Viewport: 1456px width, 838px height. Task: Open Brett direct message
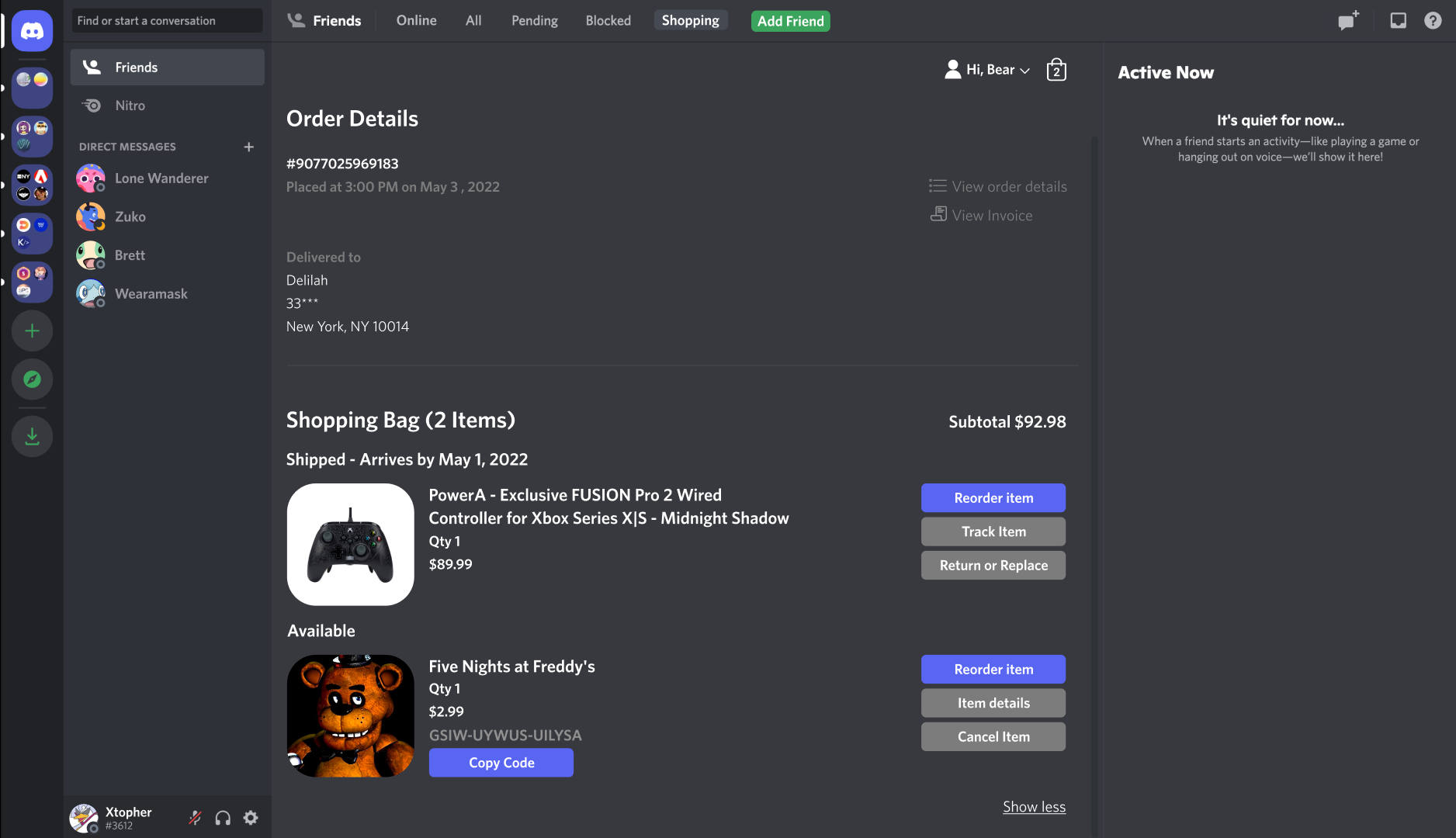[168, 255]
